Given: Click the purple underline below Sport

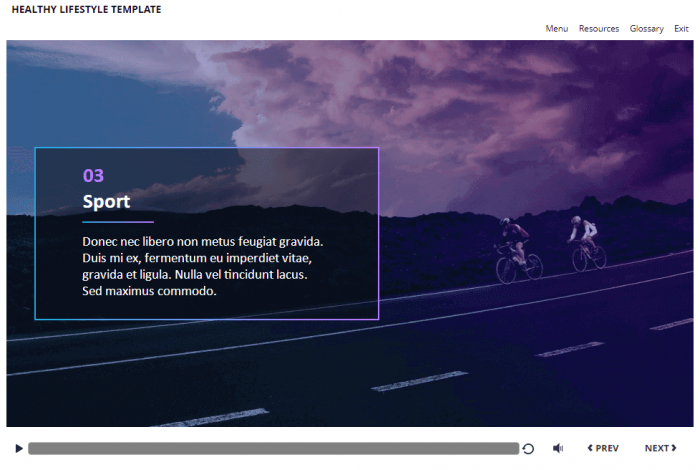Looking at the screenshot, I should pyautogui.click(x=118, y=222).
